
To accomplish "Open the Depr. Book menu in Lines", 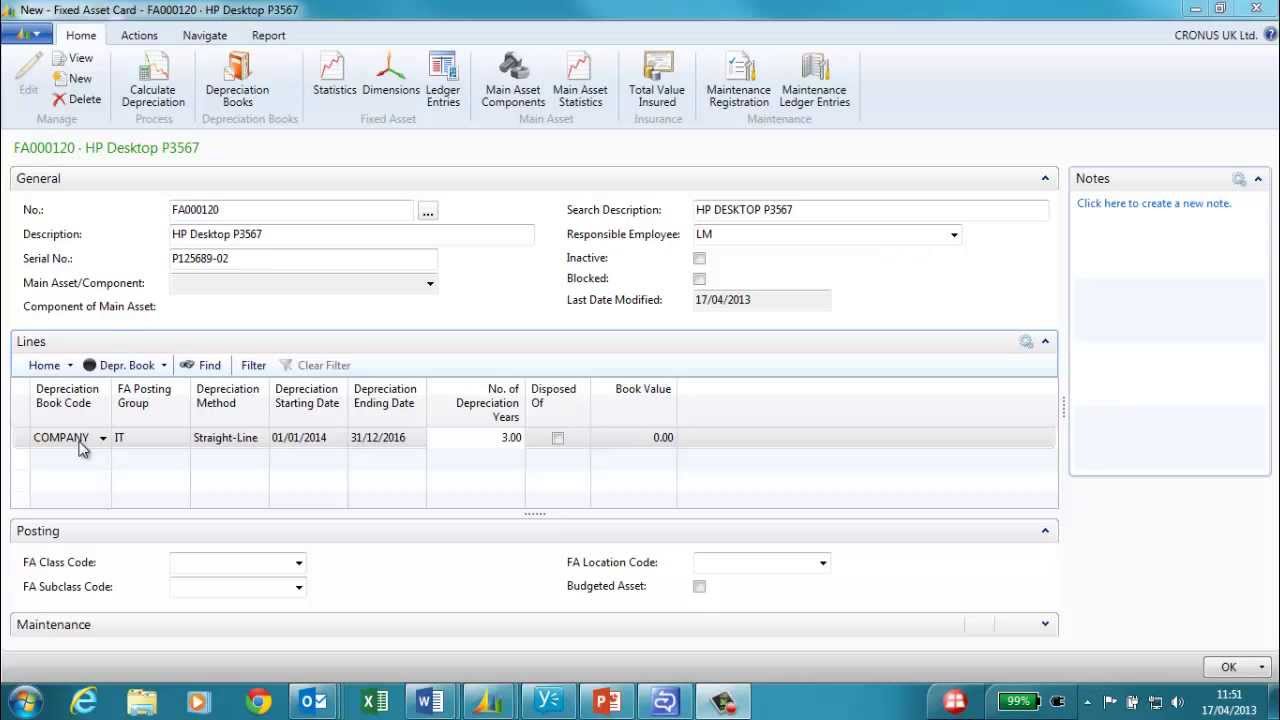I will pyautogui.click(x=125, y=365).
